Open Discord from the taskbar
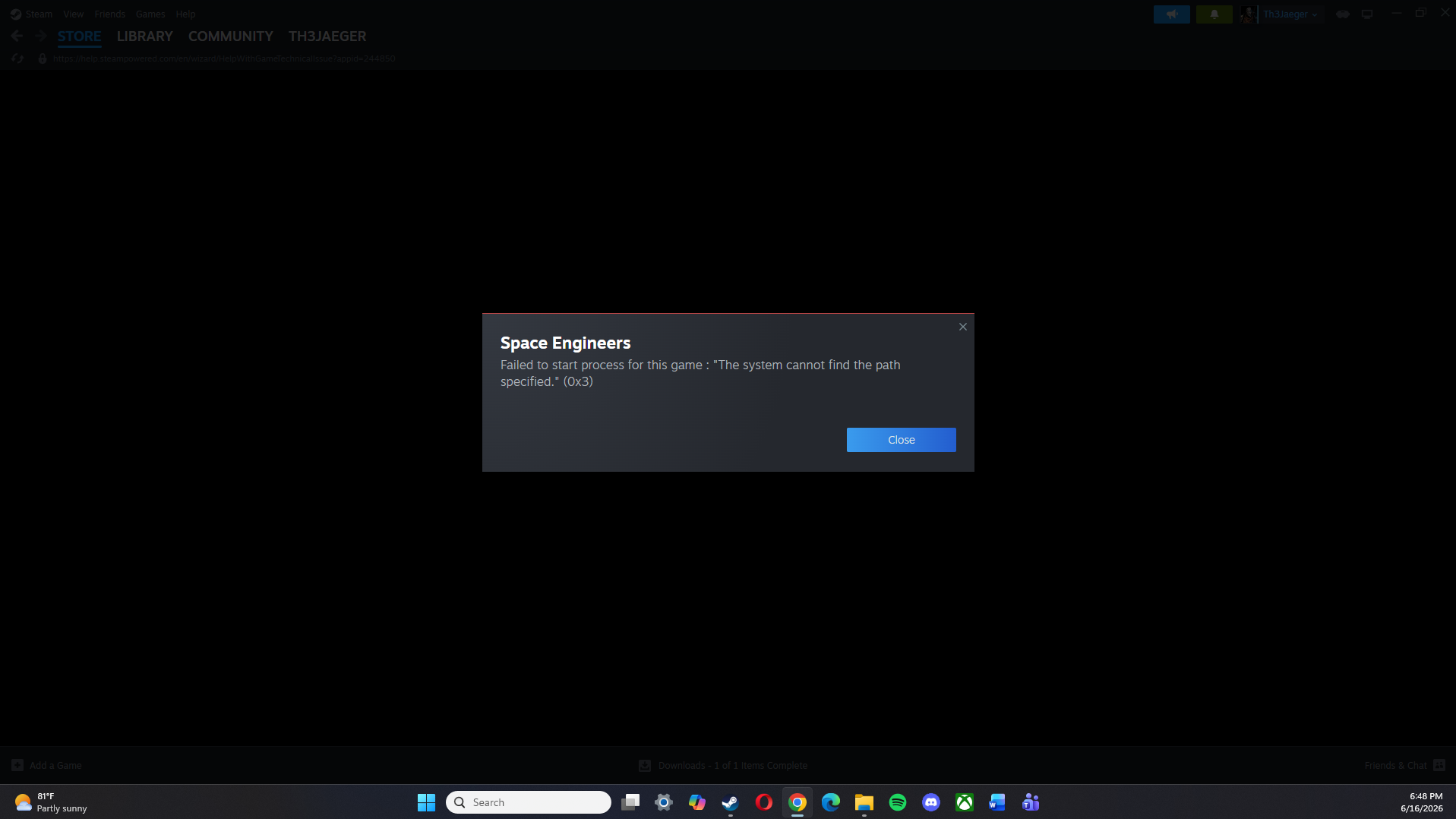1456x819 pixels. [931, 802]
